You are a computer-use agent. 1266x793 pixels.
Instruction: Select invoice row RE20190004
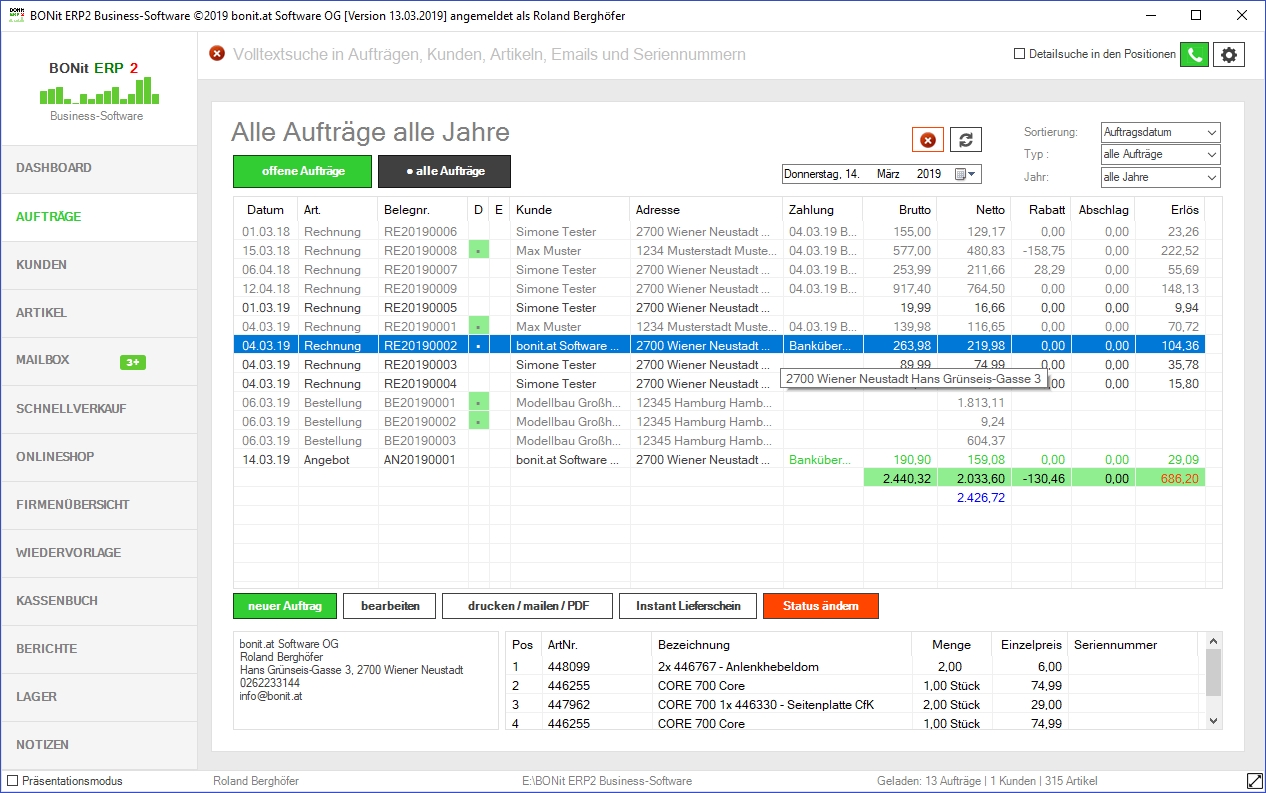tap(720, 384)
